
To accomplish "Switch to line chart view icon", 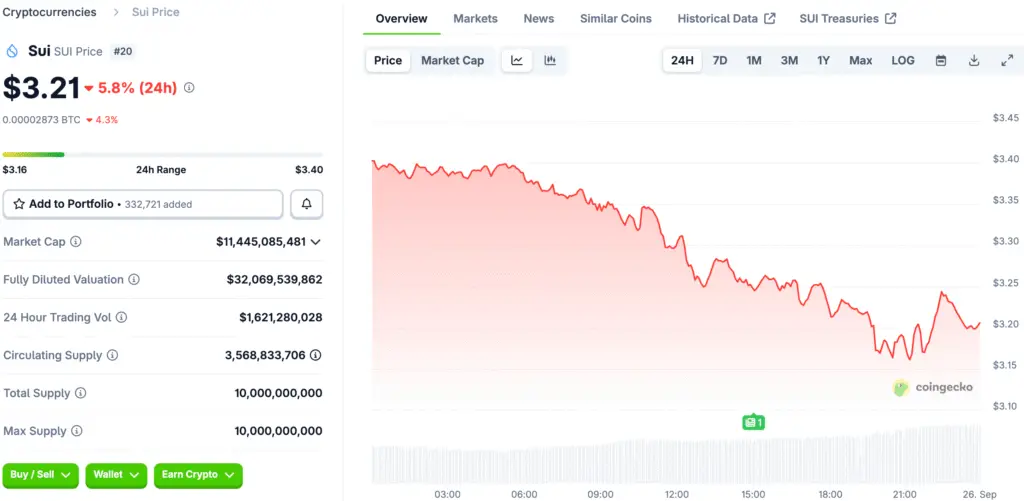I will click(517, 61).
